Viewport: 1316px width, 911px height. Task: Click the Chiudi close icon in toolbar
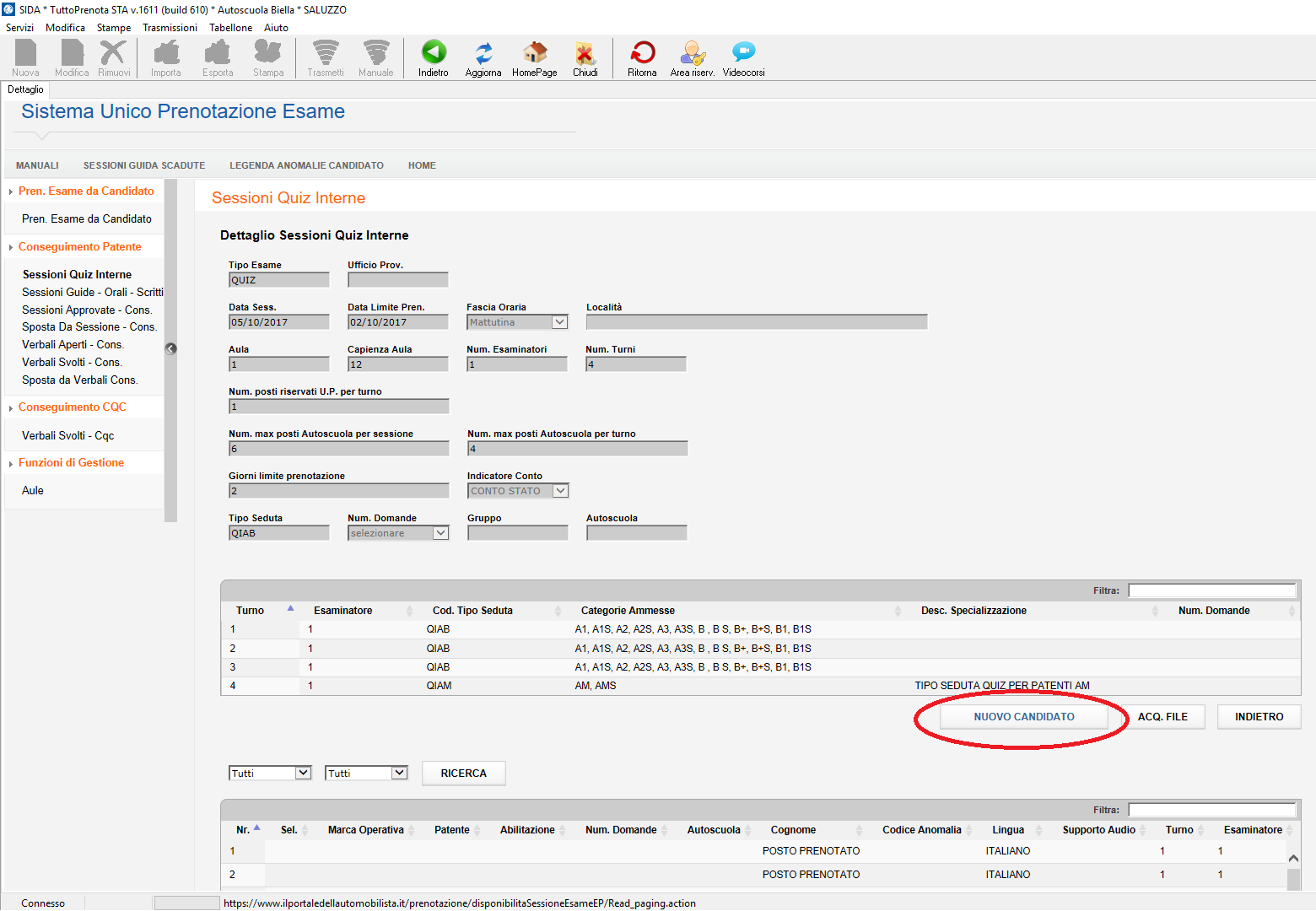coord(585,53)
